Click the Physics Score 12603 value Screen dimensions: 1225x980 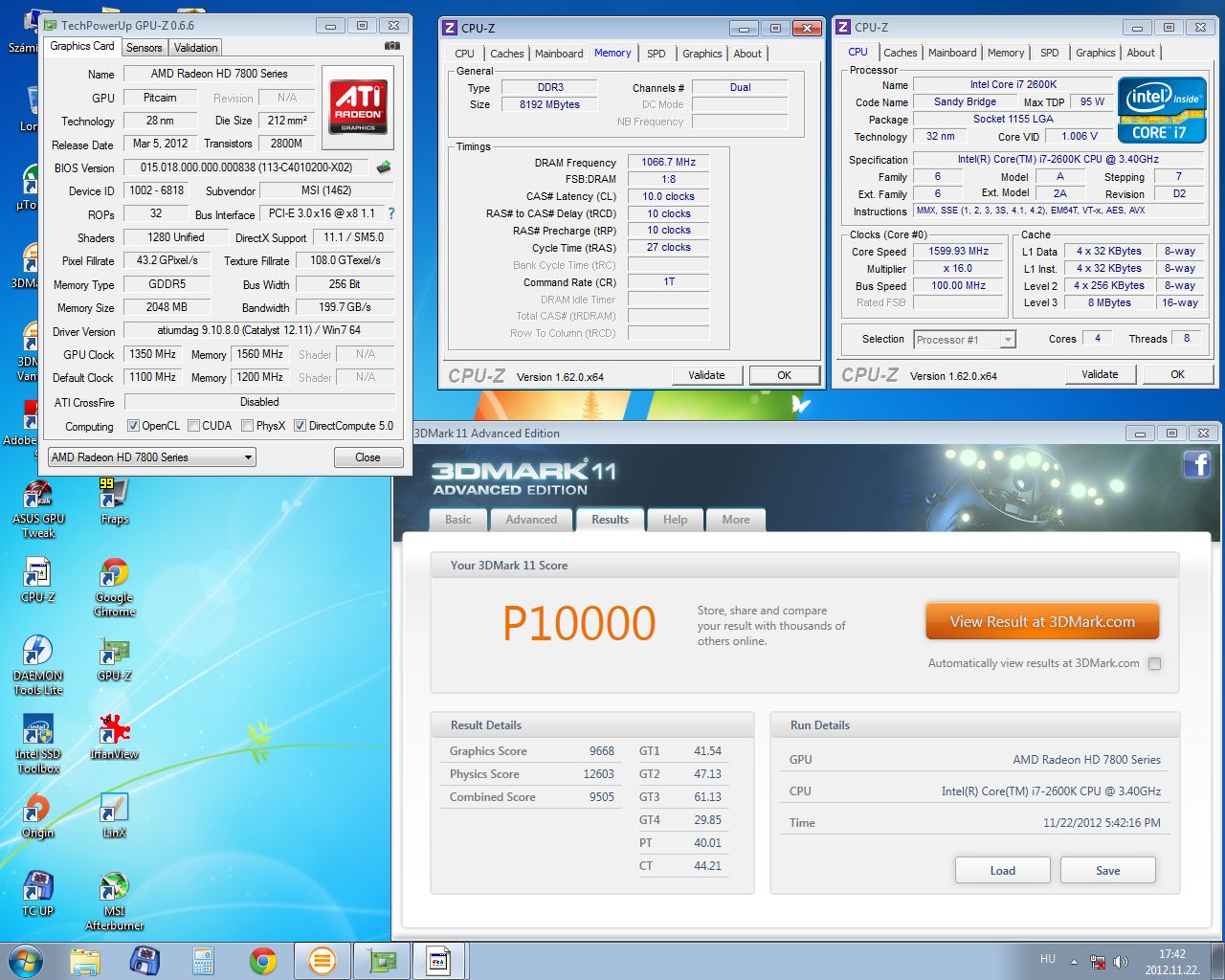point(599,774)
